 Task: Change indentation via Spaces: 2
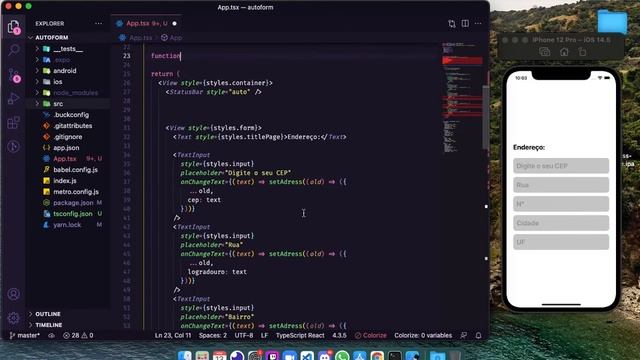point(213,336)
